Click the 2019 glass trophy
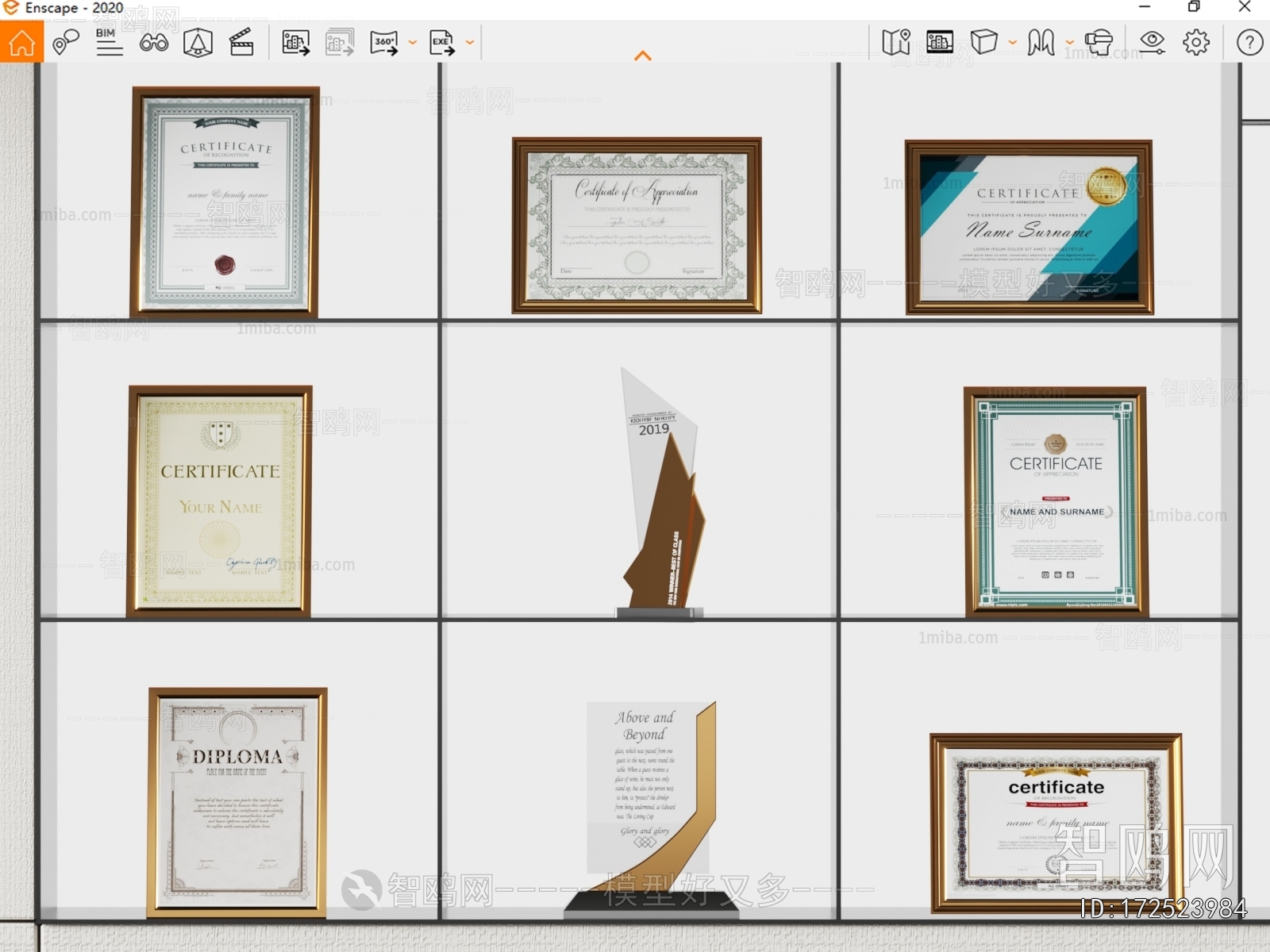Screen dimensions: 1270x952 coord(660,493)
